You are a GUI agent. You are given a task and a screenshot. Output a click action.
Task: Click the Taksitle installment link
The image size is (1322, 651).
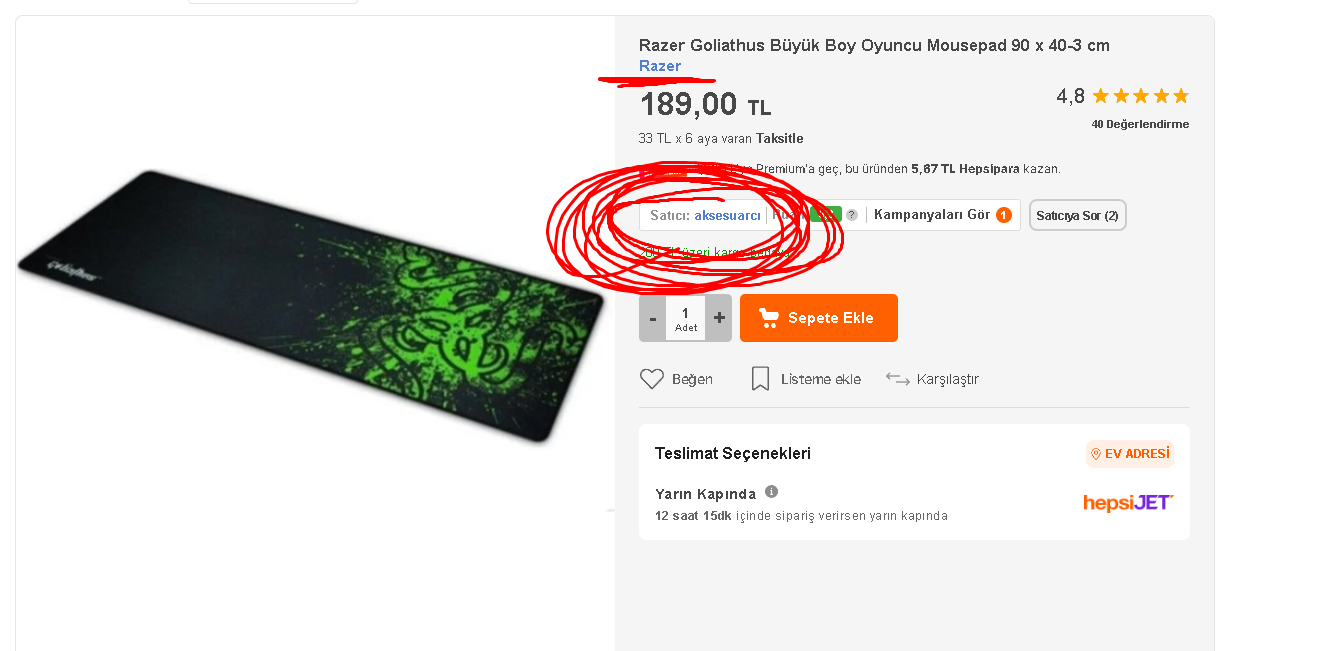click(x=780, y=139)
